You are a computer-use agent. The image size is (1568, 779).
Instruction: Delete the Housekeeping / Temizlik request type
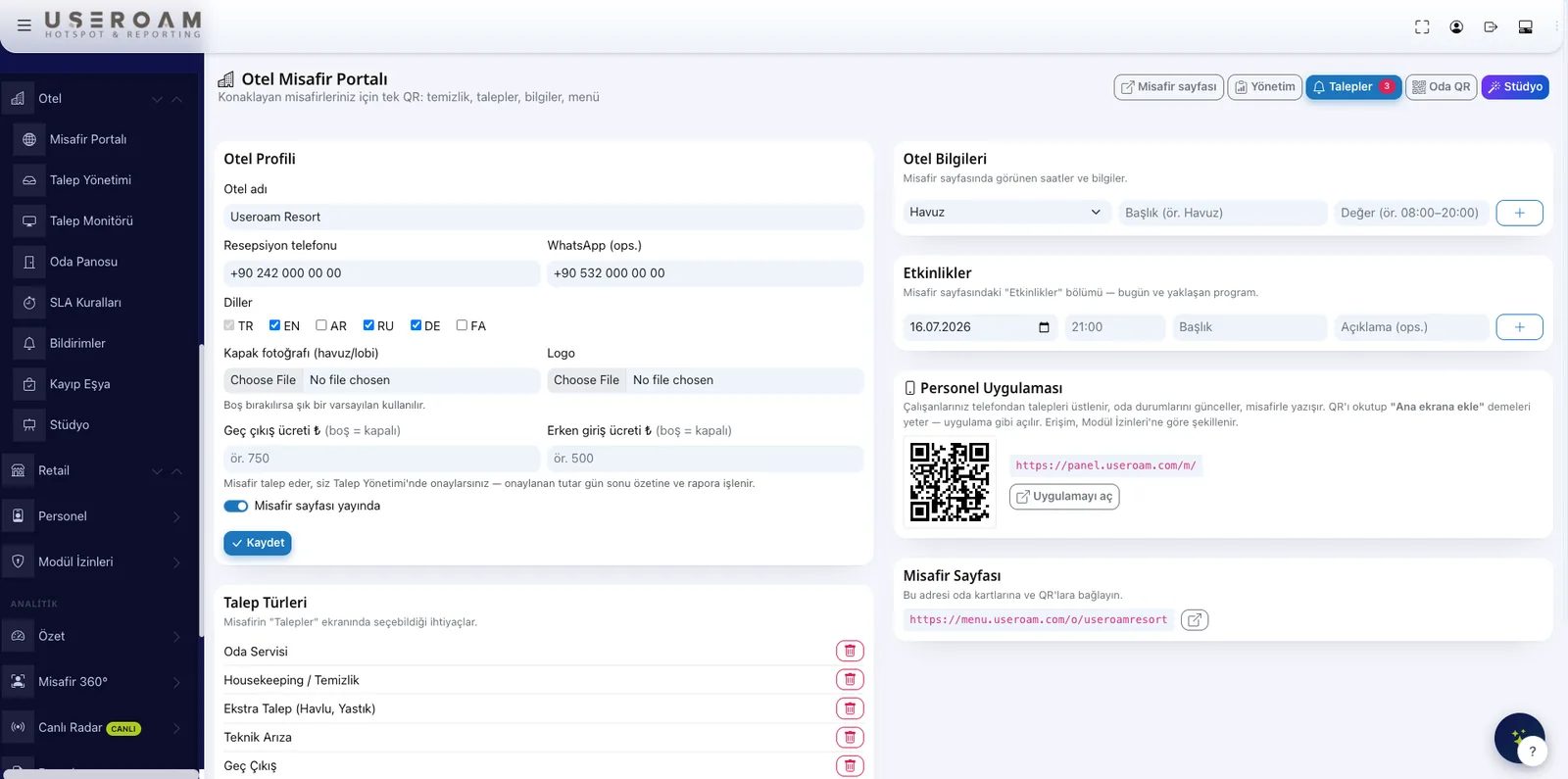coord(850,679)
